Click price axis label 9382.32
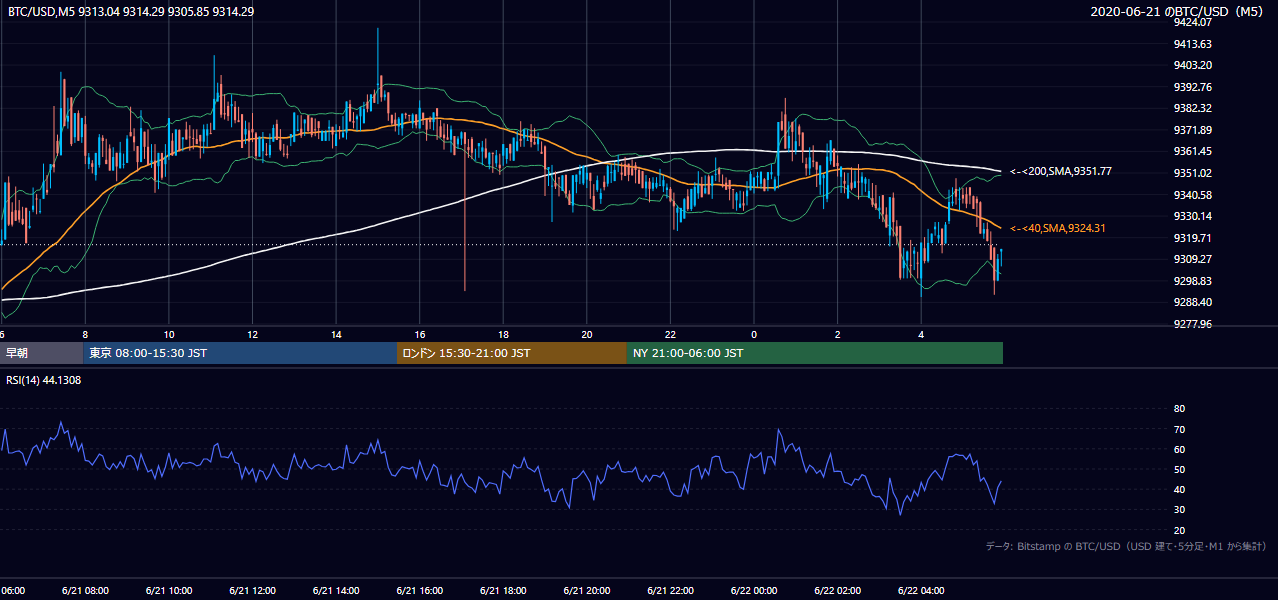1278x600 pixels. pos(1193,108)
